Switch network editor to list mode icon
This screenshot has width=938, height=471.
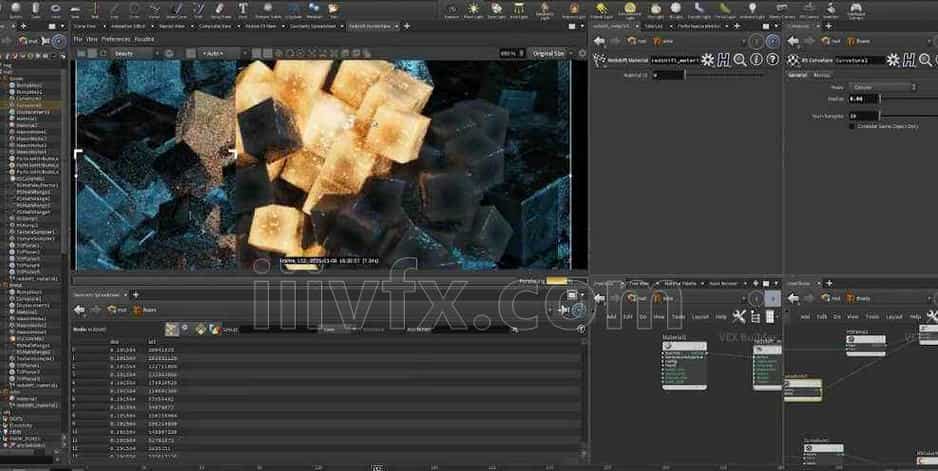coord(755,317)
